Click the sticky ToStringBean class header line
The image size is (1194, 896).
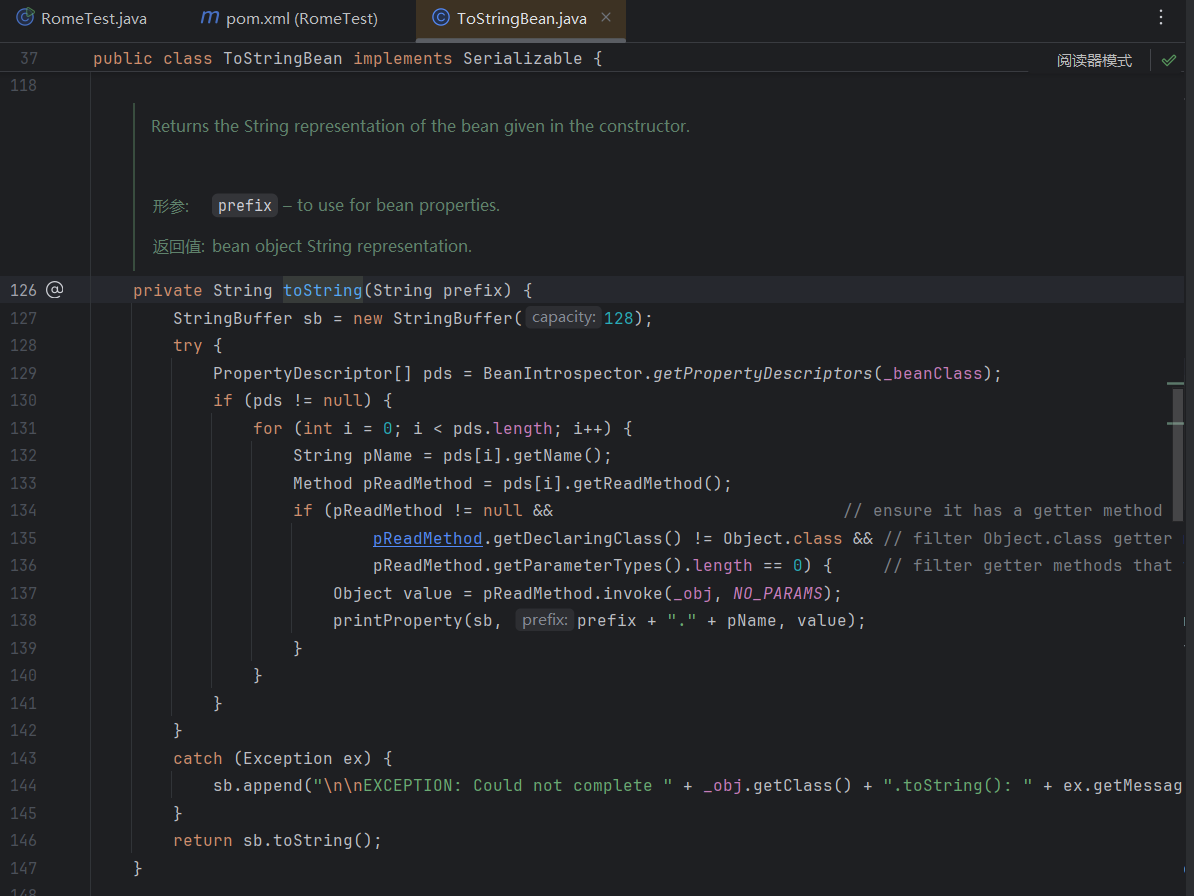pyautogui.click(x=347, y=59)
